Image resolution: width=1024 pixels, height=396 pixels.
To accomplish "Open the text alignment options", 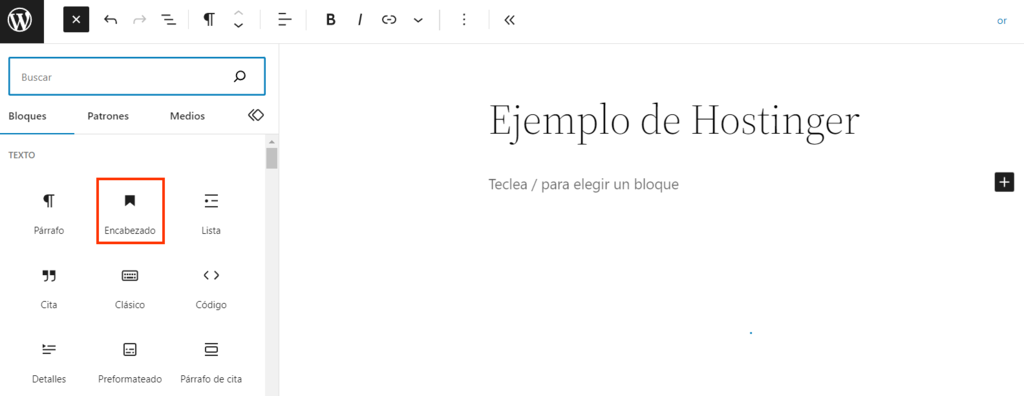I will tap(285, 20).
